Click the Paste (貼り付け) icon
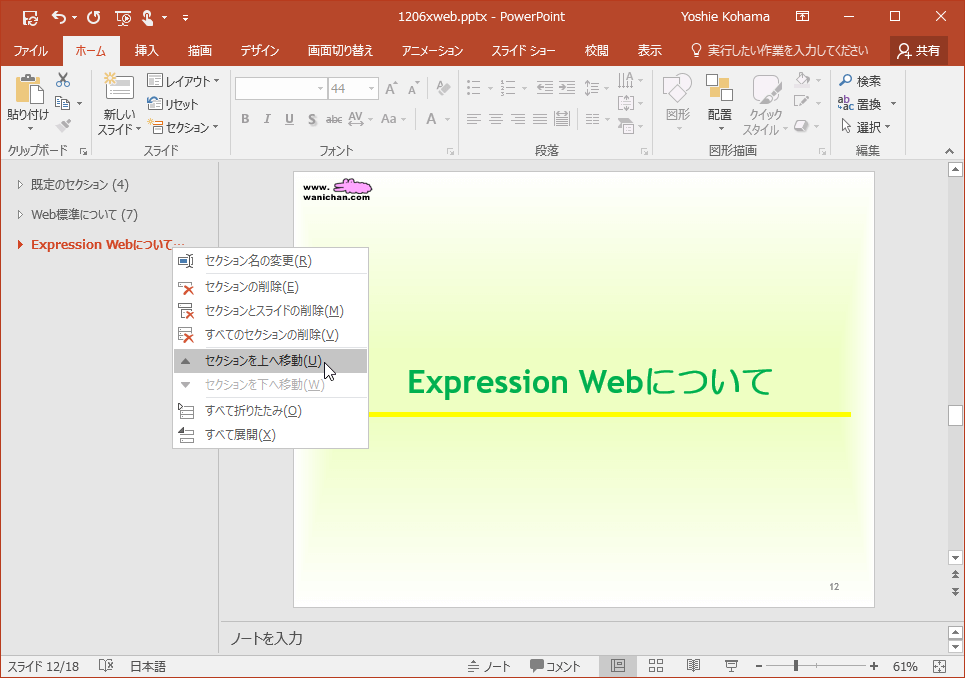This screenshot has width=965, height=678. [28, 90]
